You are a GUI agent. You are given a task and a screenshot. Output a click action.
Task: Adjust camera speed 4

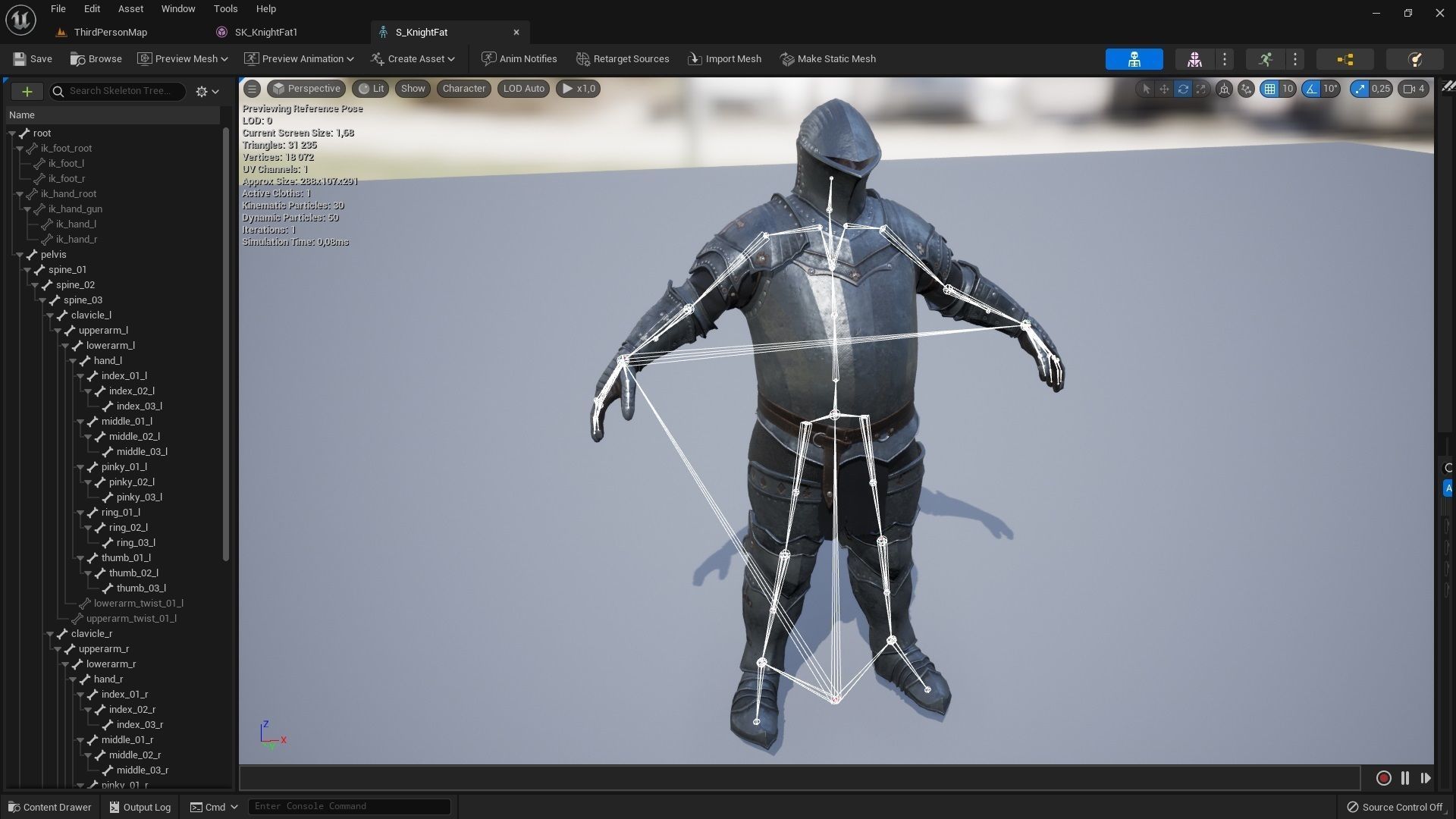[1414, 89]
